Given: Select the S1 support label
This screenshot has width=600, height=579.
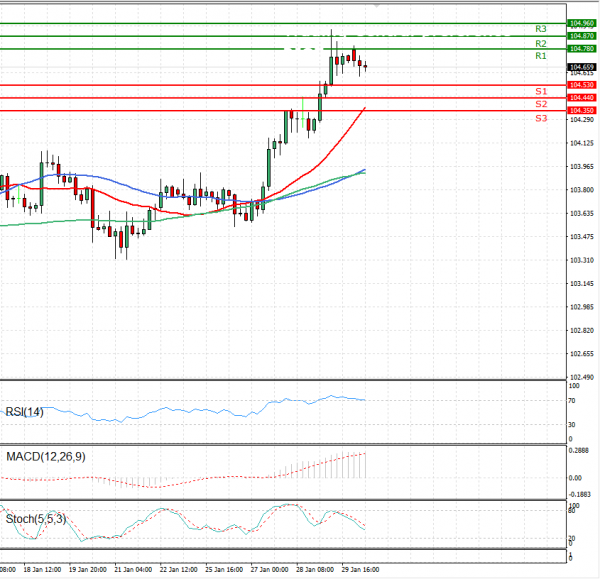Looking at the screenshot, I should (x=540, y=91).
